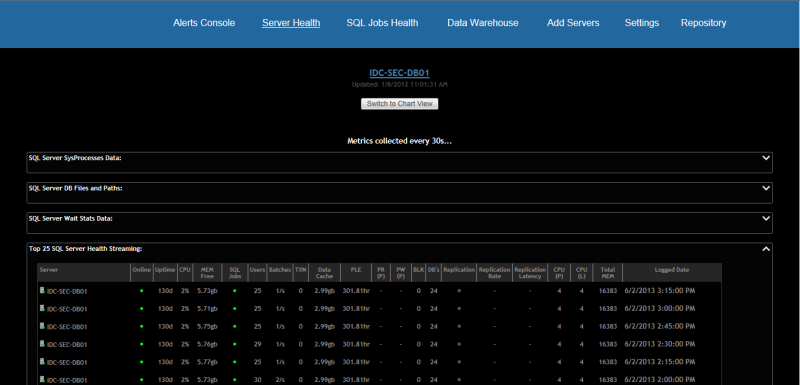The width and height of the screenshot is (800, 385).
Task: Expand SQL Server DB Files and Paths section
Action: (x=765, y=188)
